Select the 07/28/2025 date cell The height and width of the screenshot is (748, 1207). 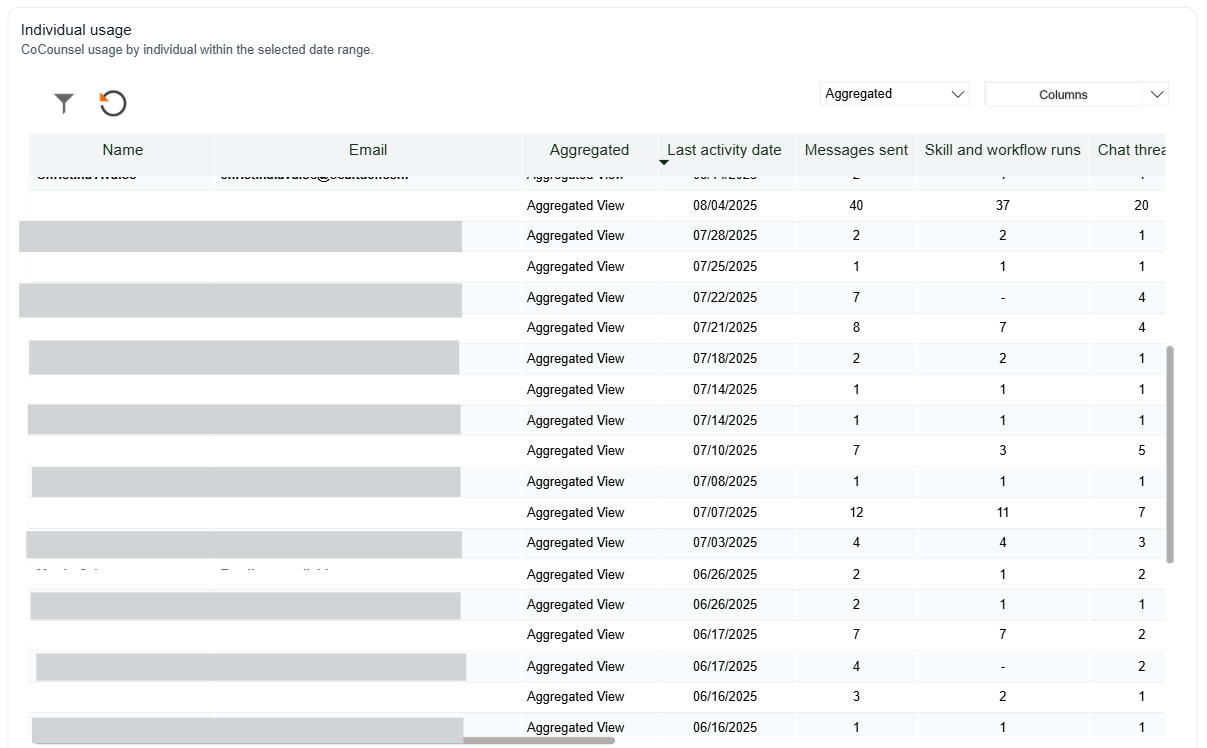(724, 236)
